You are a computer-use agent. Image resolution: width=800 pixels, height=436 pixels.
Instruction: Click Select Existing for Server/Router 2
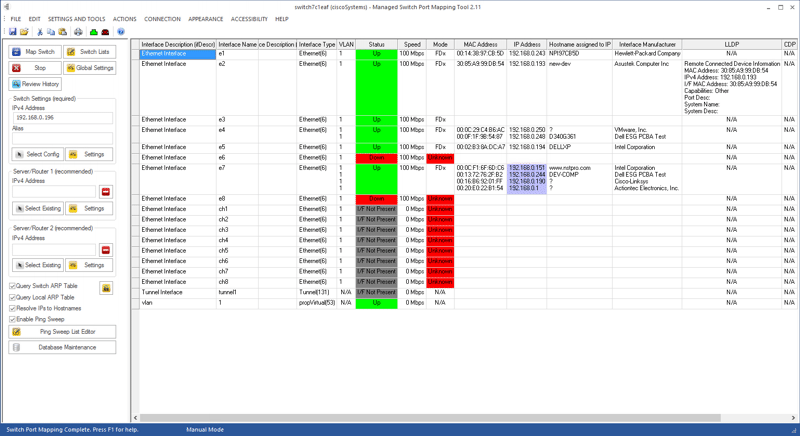coord(38,265)
